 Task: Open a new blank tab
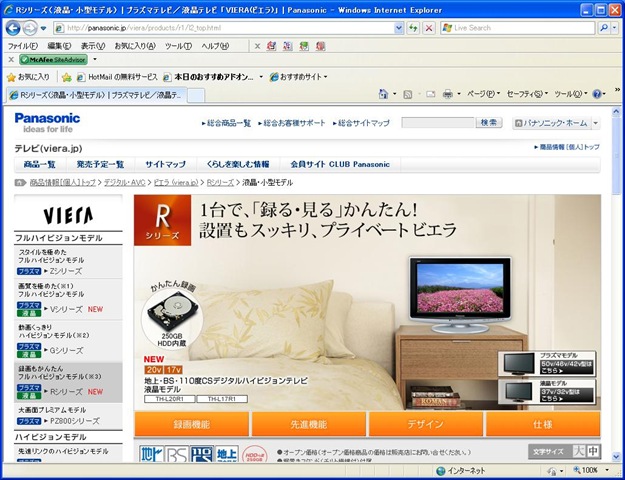coord(196,95)
